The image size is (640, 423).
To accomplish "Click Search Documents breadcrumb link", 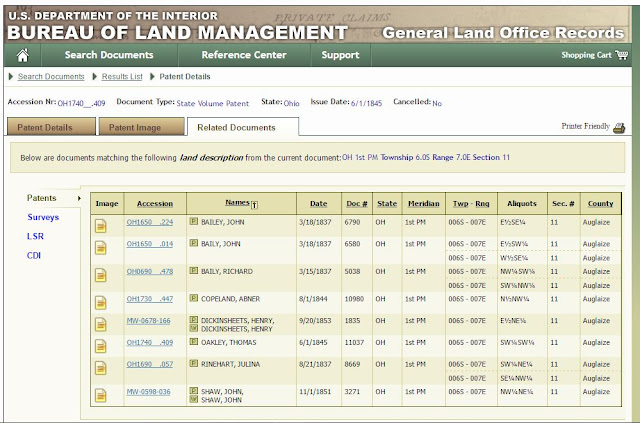I will tap(51, 76).
